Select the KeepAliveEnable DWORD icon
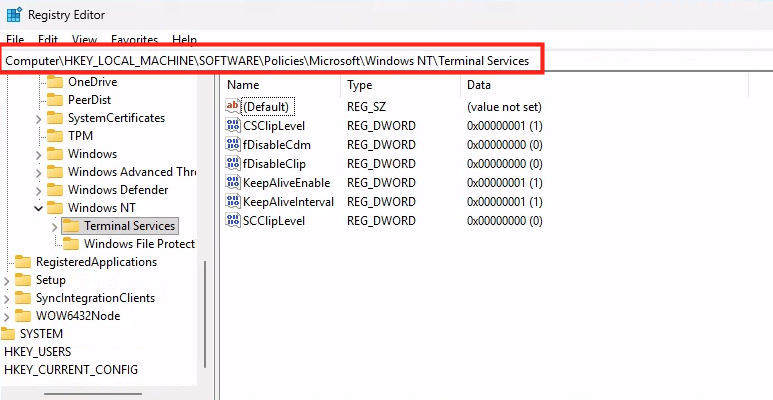This screenshot has width=773, height=400. [x=233, y=183]
